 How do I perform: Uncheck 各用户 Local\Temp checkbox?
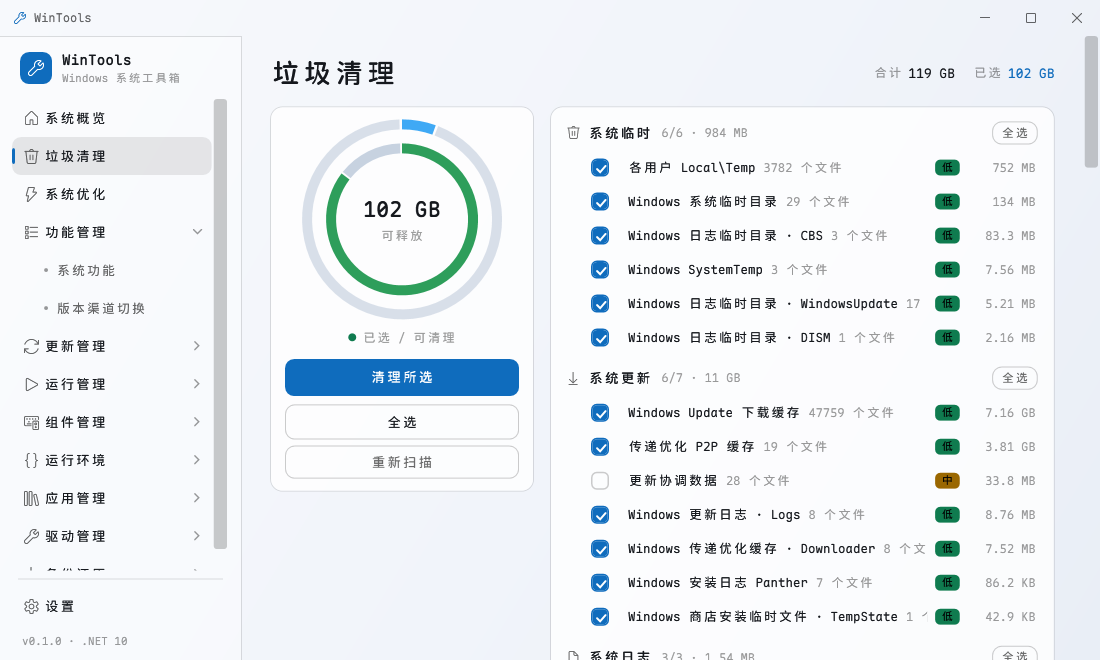pos(600,168)
